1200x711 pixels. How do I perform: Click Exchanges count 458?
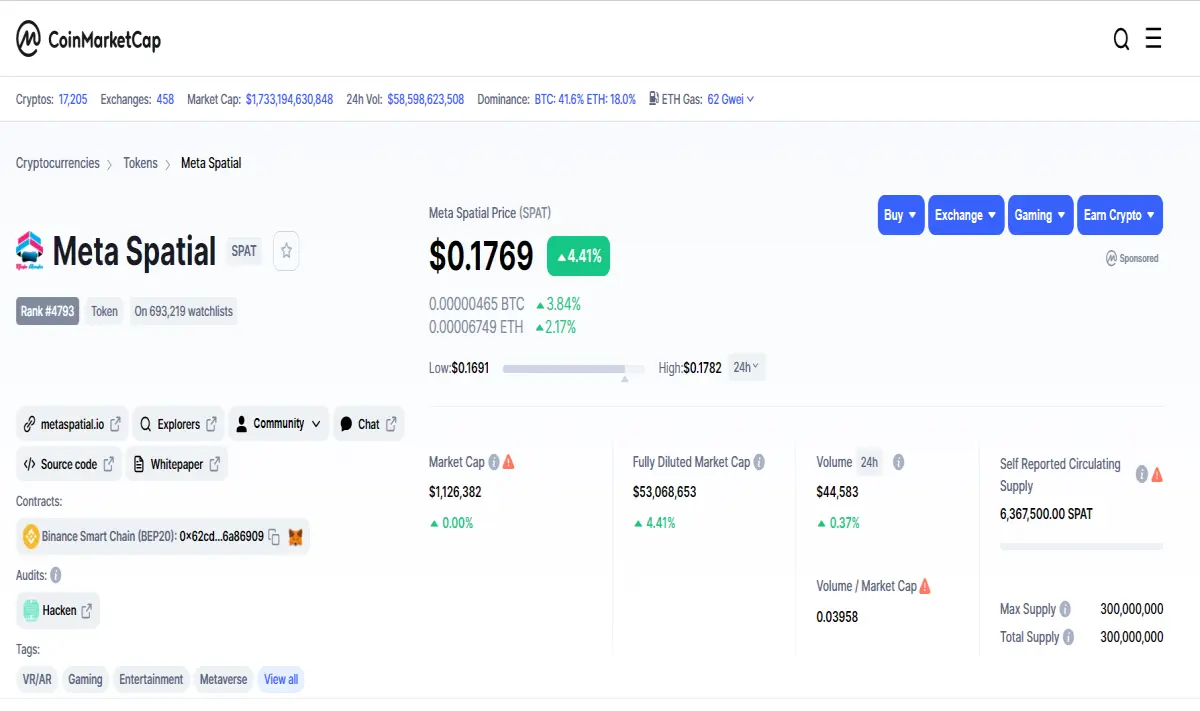[x=165, y=99]
